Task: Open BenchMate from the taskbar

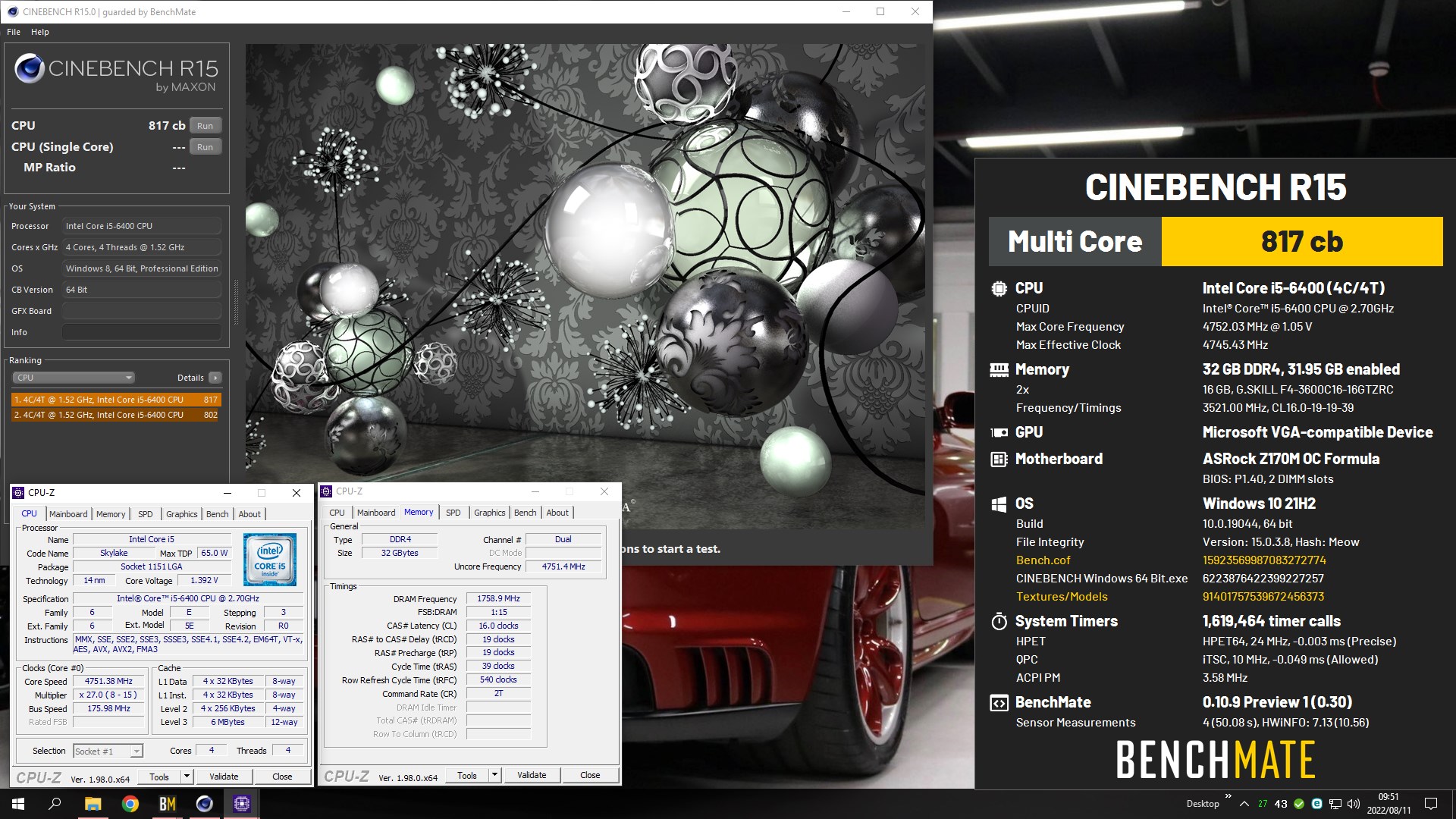Action: [x=167, y=804]
